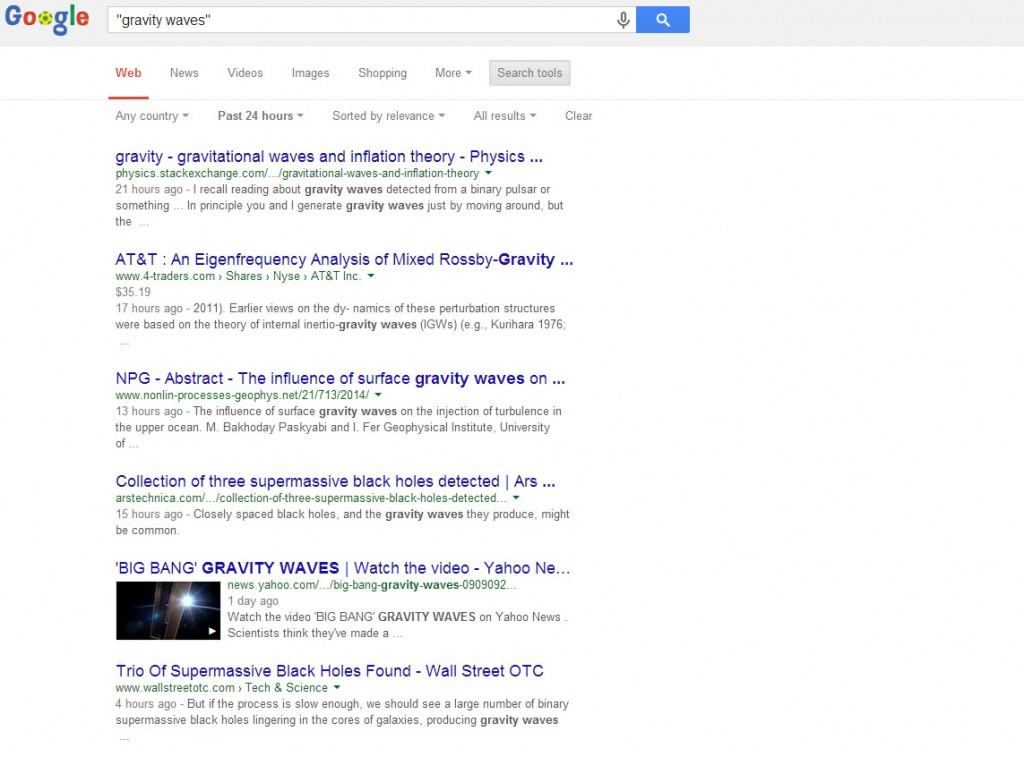The width and height of the screenshot is (1024, 757).
Task: Expand arrow beside wallstreetotc.com Tech & Science
Action: 337,687
